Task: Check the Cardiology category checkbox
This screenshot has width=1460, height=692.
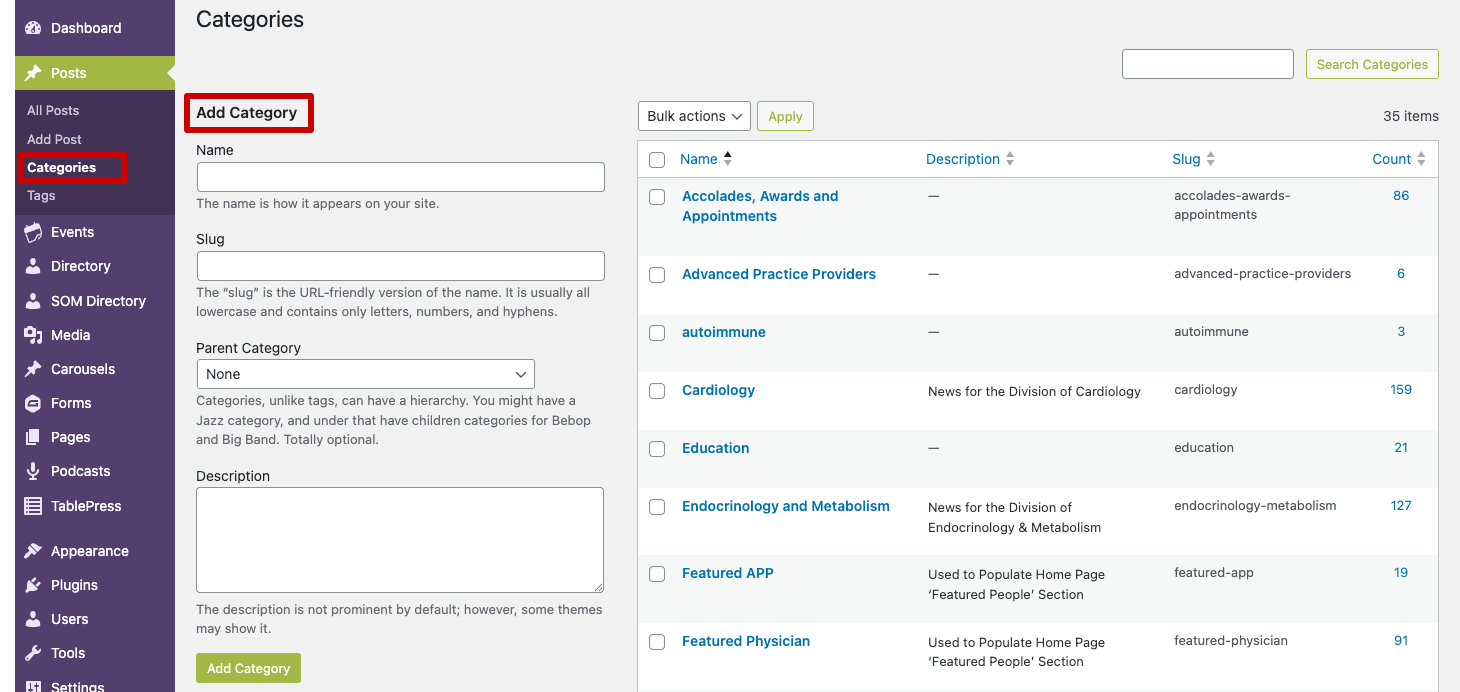Action: pyautogui.click(x=657, y=391)
